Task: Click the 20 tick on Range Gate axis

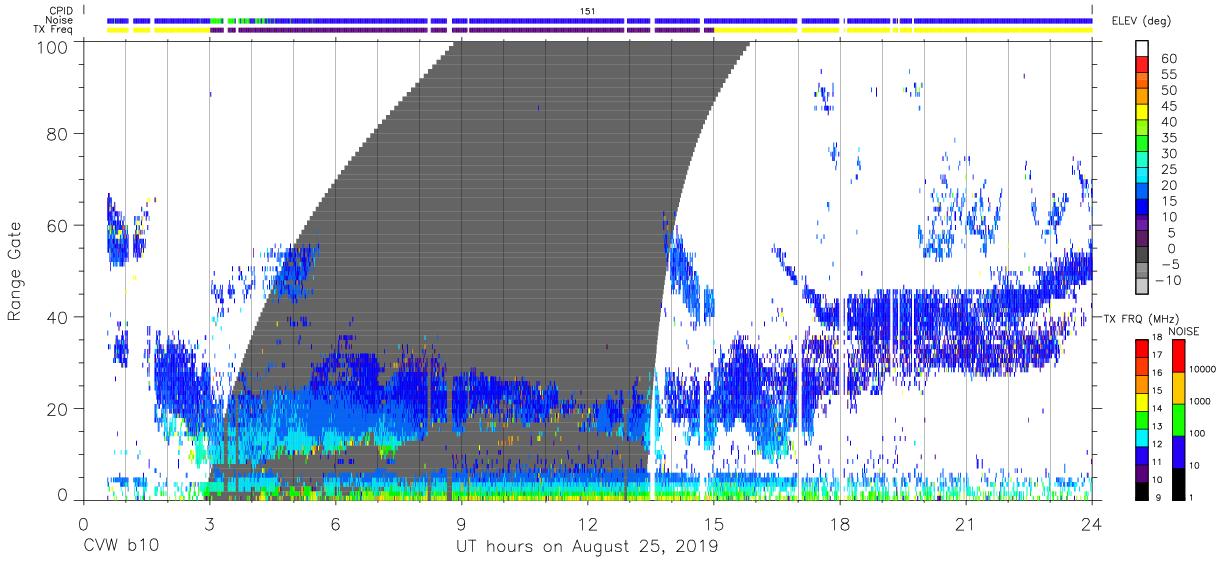Action: 59,409
